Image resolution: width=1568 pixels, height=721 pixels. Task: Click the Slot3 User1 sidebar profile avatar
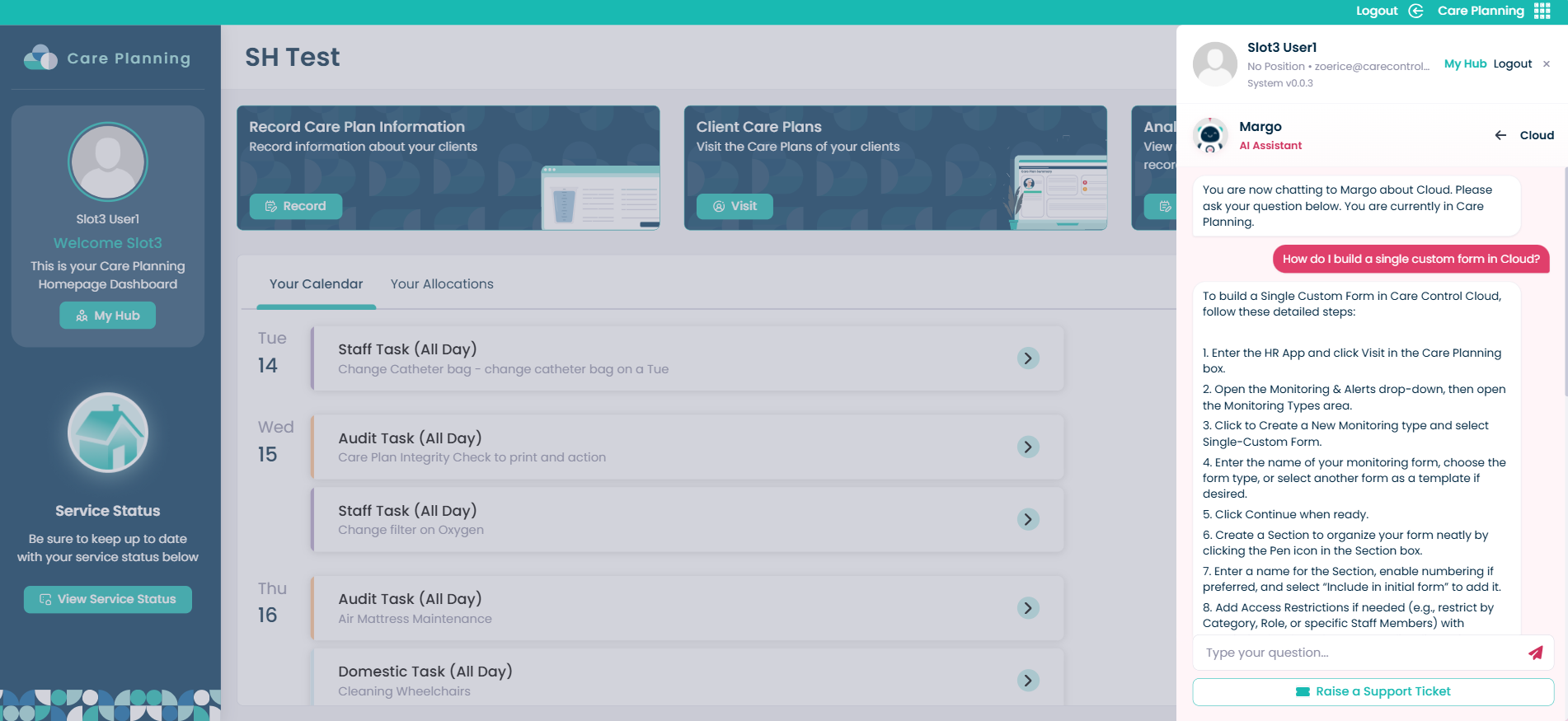click(108, 162)
